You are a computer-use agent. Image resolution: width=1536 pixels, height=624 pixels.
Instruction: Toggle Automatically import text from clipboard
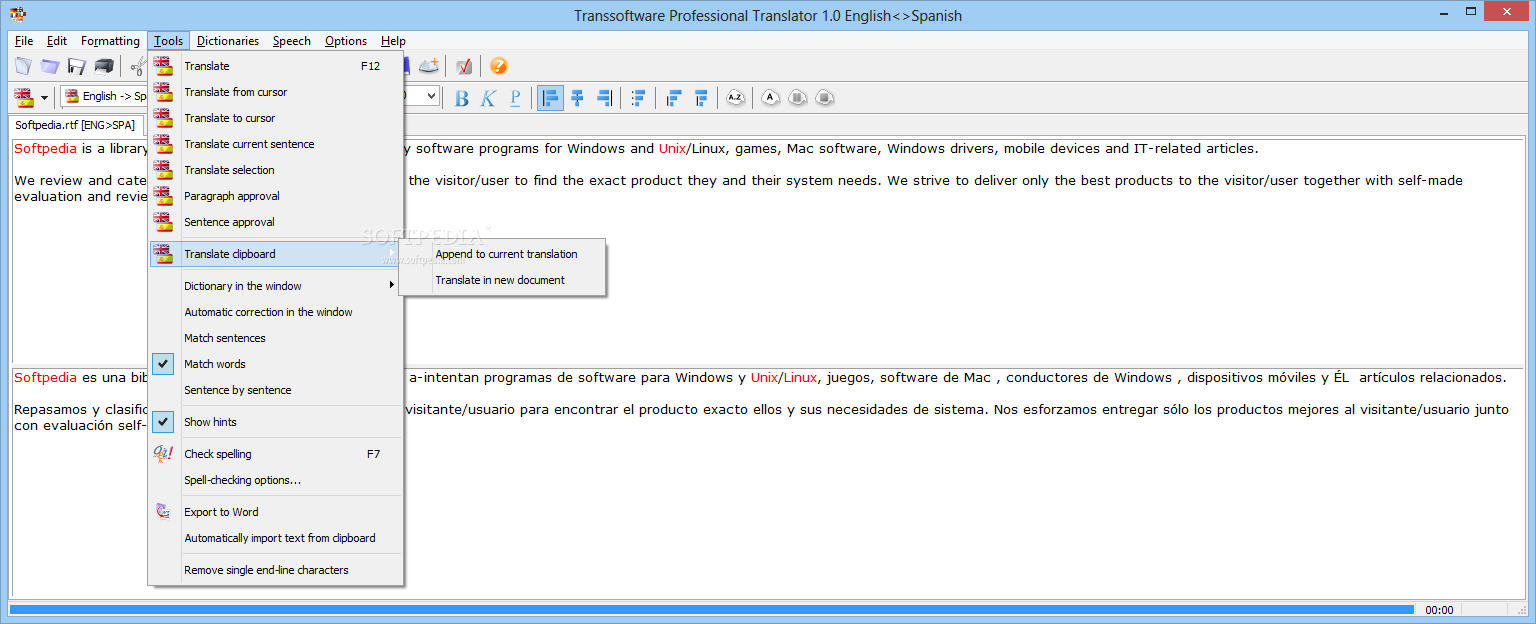click(x=275, y=538)
